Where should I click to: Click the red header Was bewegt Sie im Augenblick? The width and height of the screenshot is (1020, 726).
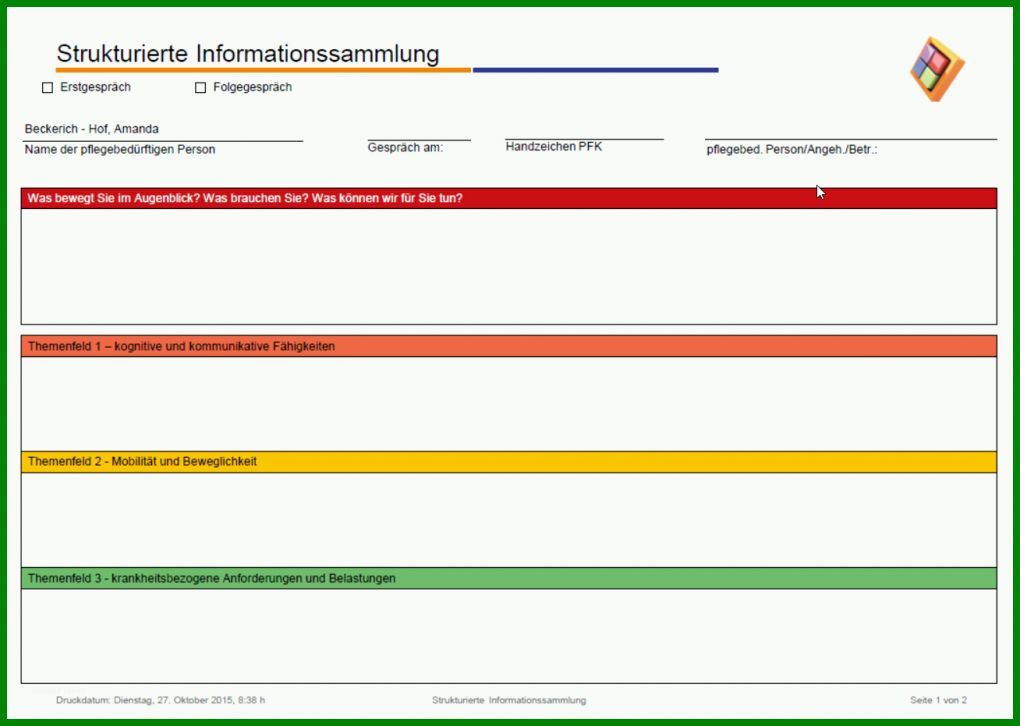coord(509,198)
